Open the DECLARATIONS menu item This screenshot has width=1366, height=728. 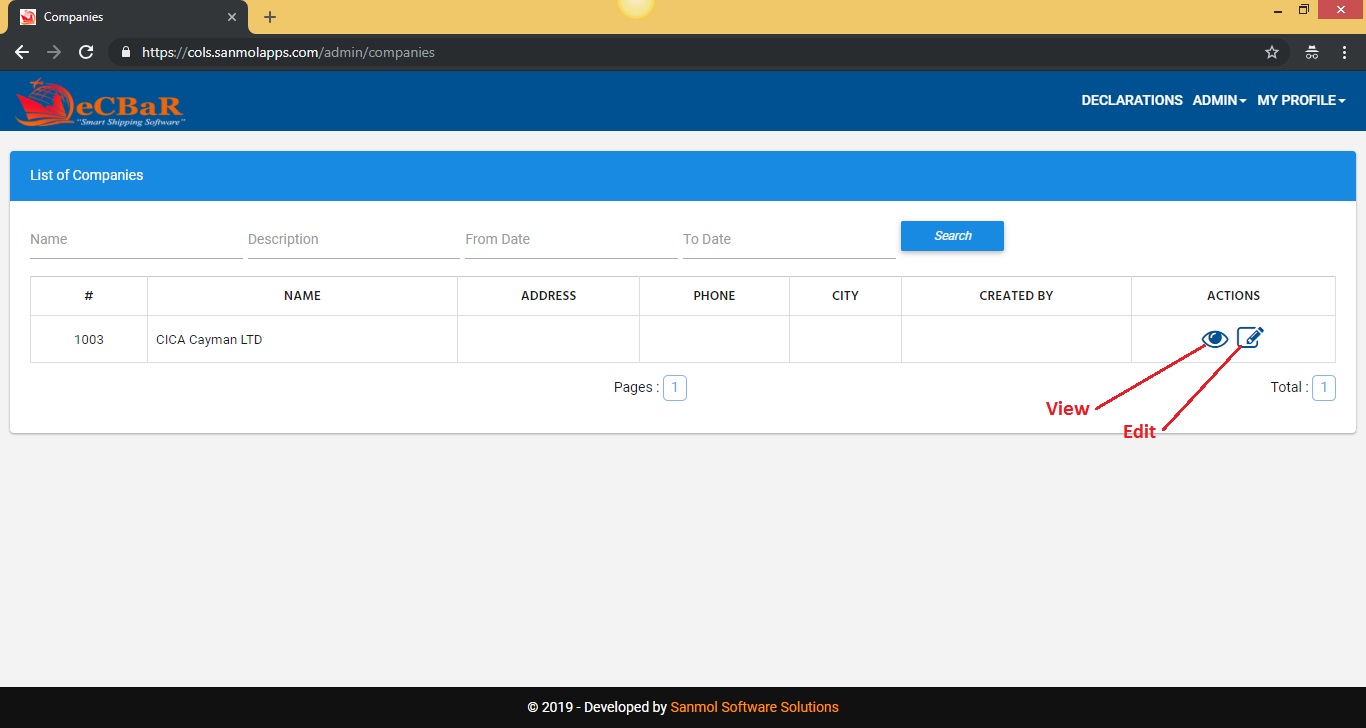point(1132,100)
